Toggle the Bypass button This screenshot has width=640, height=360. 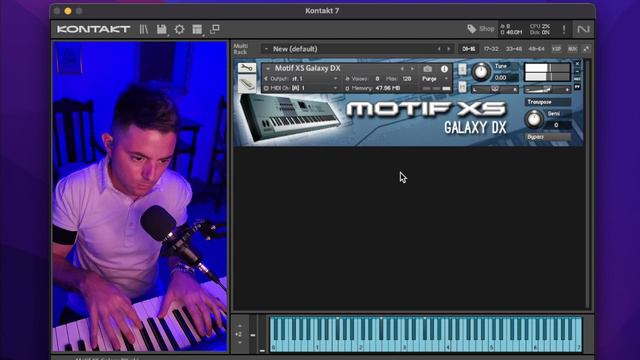547,137
